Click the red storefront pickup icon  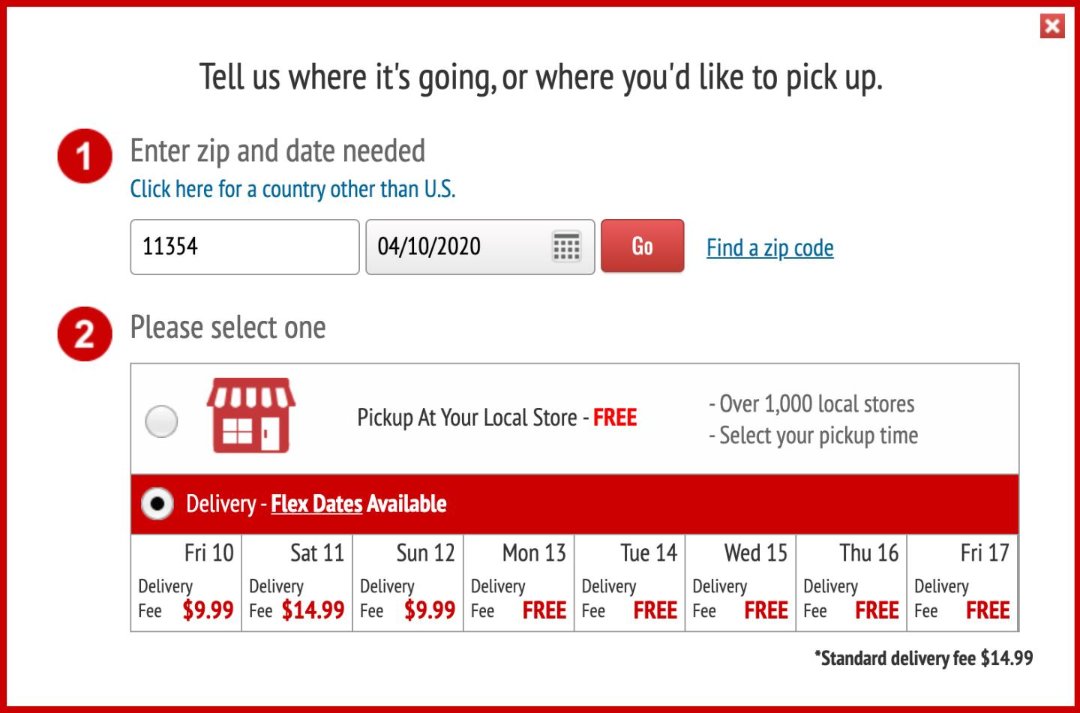tap(251, 416)
